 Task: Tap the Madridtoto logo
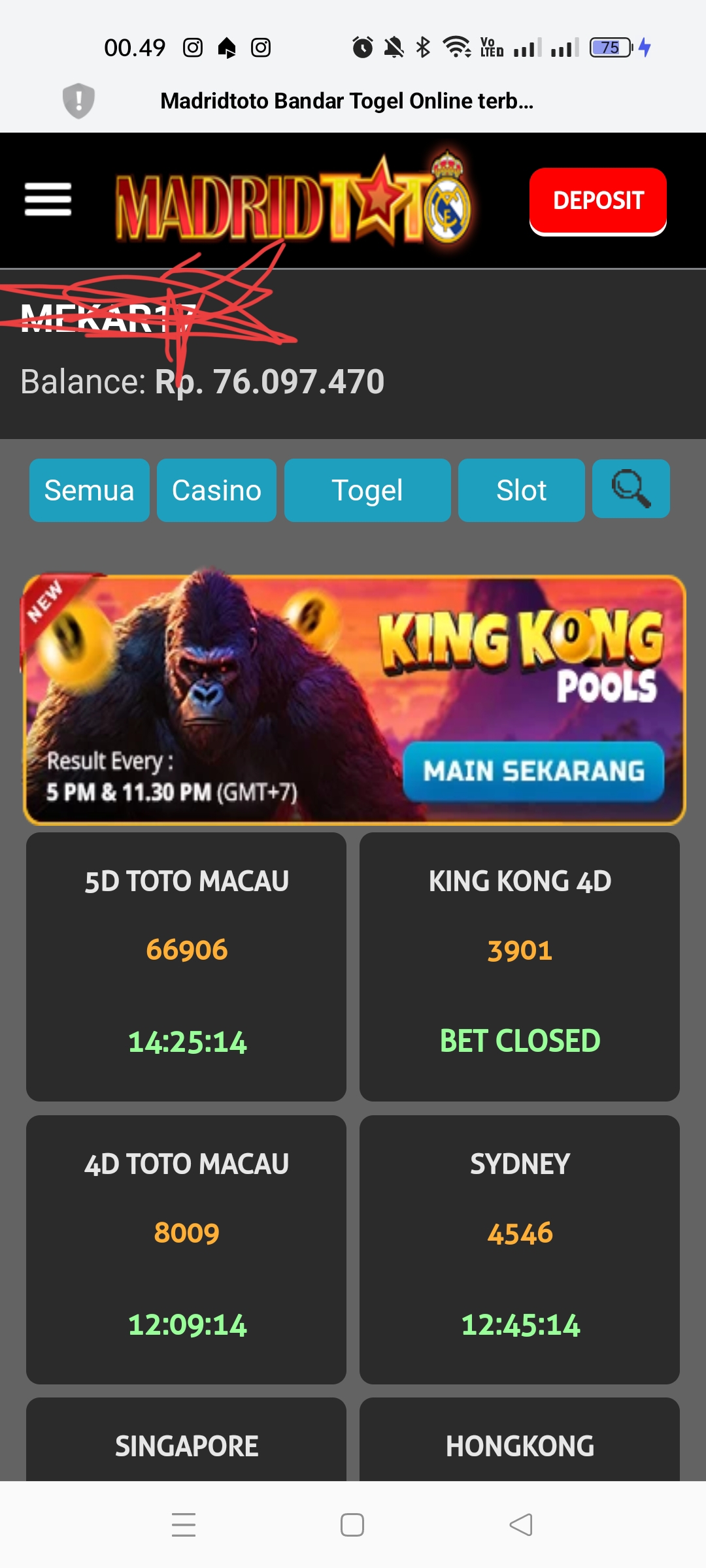click(x=293, y=200)
